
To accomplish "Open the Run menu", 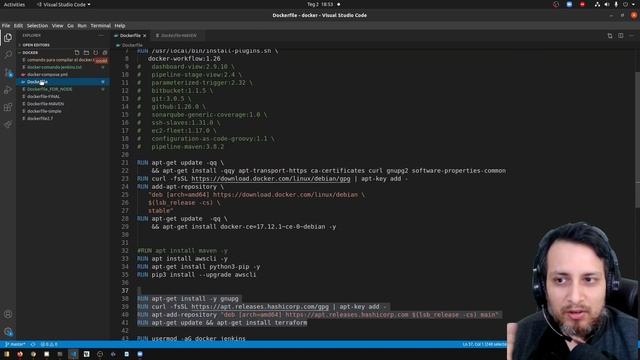I will [x=82, y=26].
